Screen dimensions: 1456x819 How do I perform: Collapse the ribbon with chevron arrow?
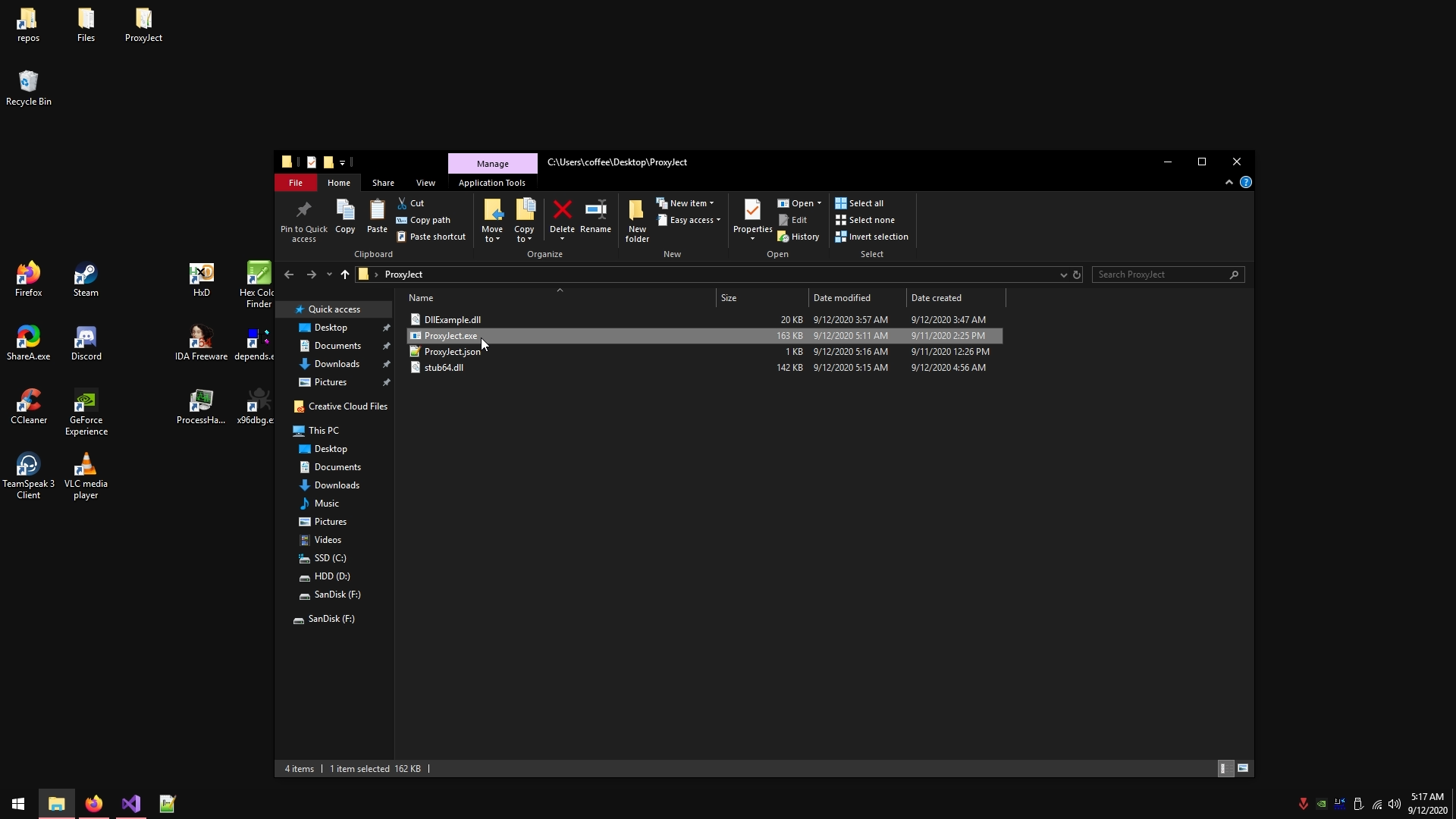coord(1228,183)
